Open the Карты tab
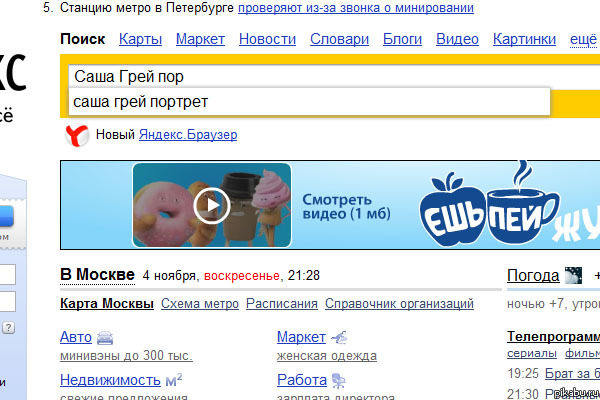This screenshot has height=400, width=600. (x=140, y=39)
